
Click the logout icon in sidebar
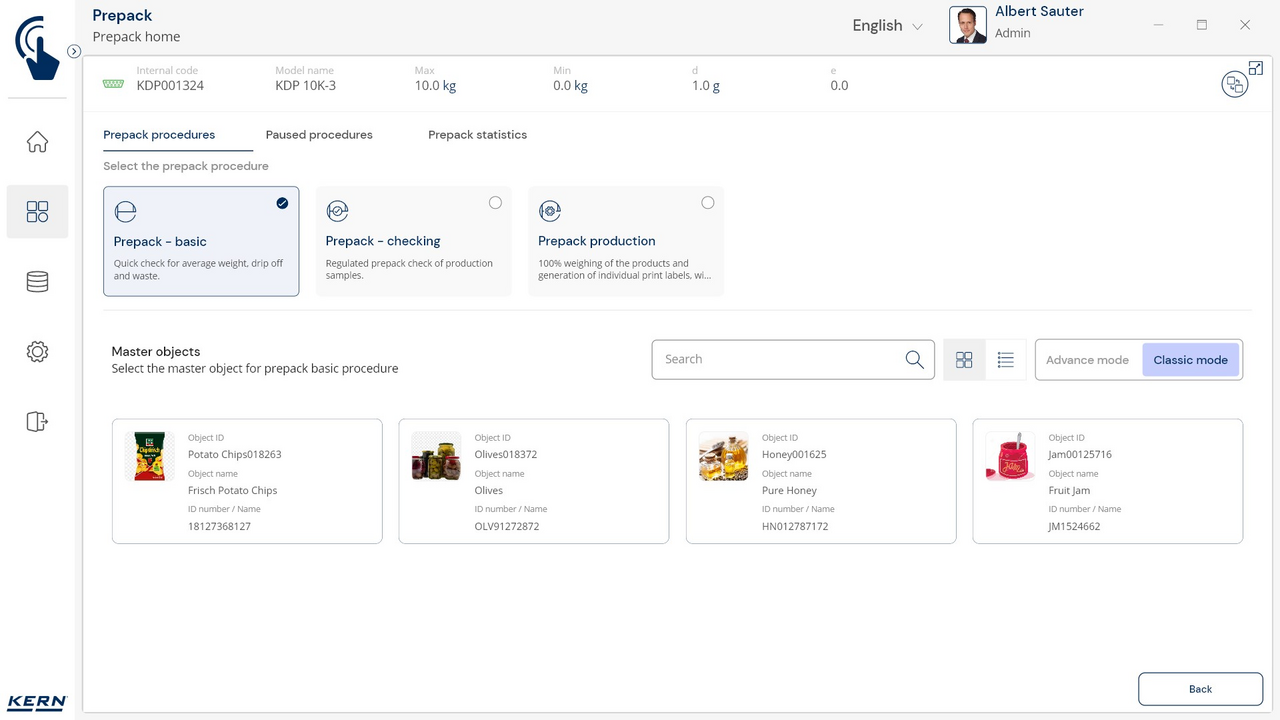(x=37, y=422)
